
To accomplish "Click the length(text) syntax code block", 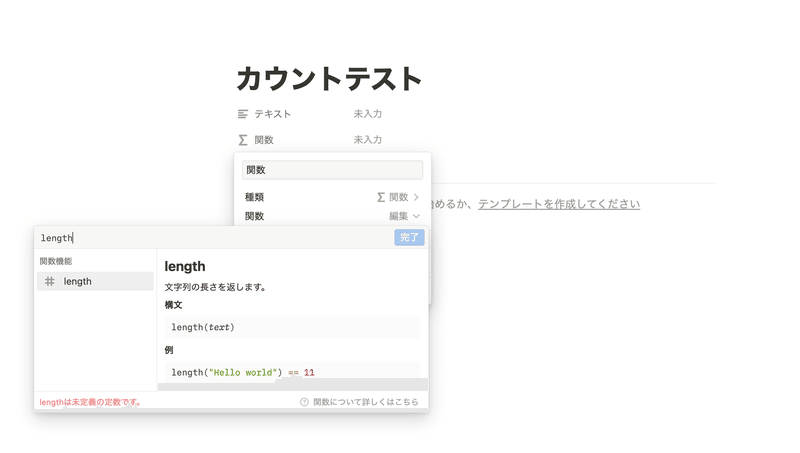I will click(x=292, y=327).
